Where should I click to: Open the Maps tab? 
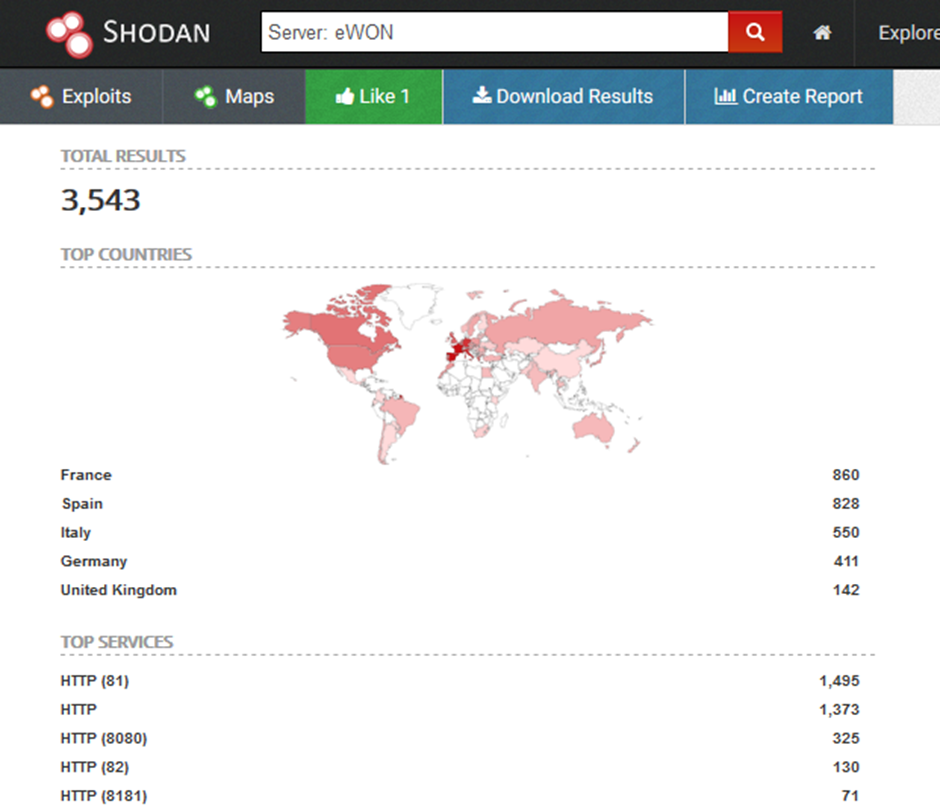(x=234, y=97)
